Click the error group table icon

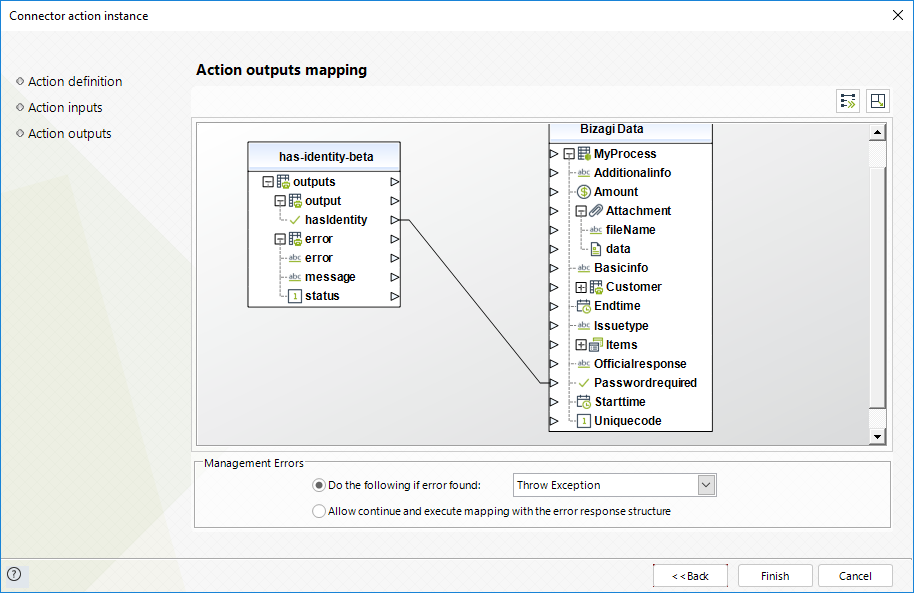coord(296,238)
